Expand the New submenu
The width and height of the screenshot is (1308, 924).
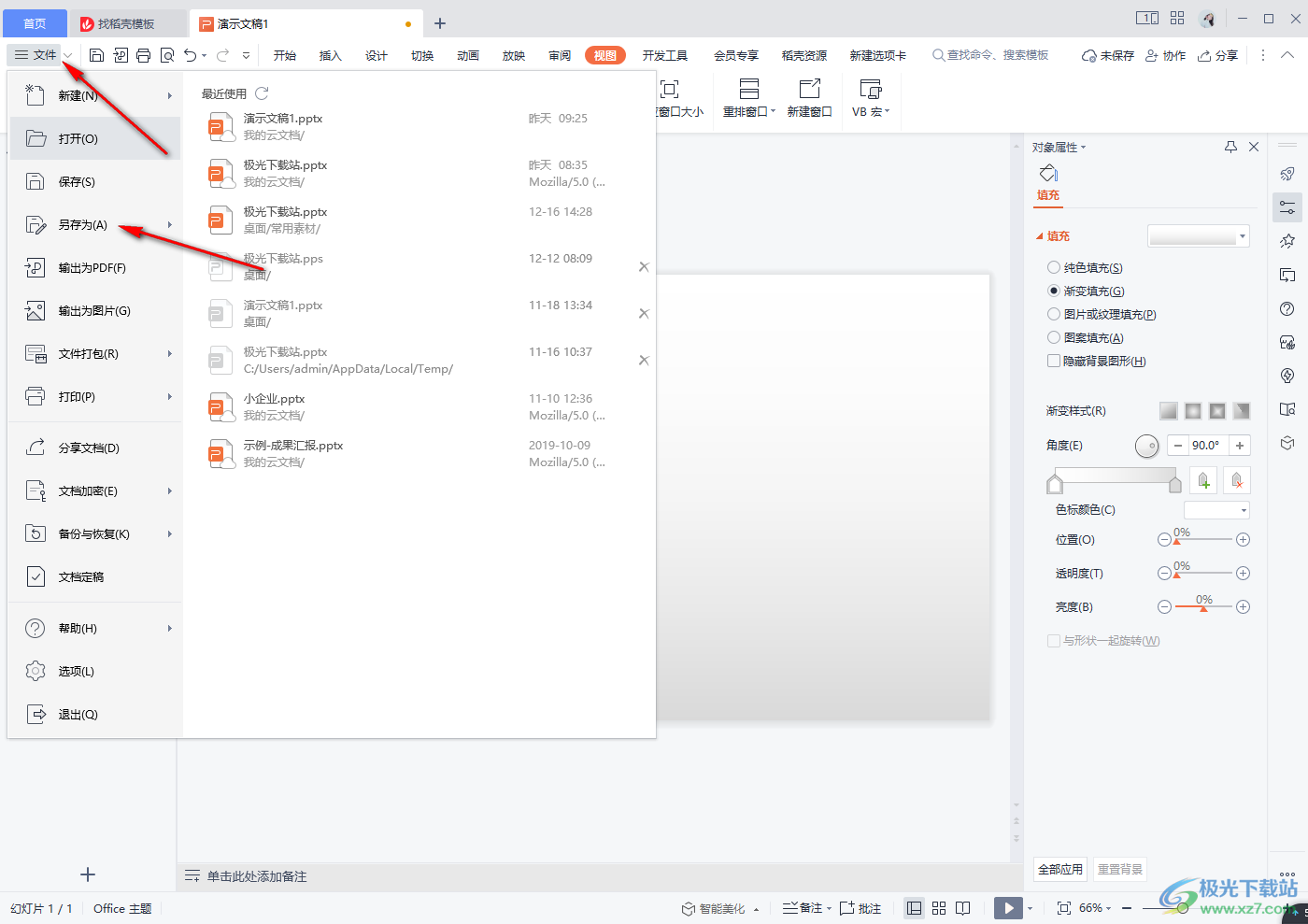(x=170, y=96)
